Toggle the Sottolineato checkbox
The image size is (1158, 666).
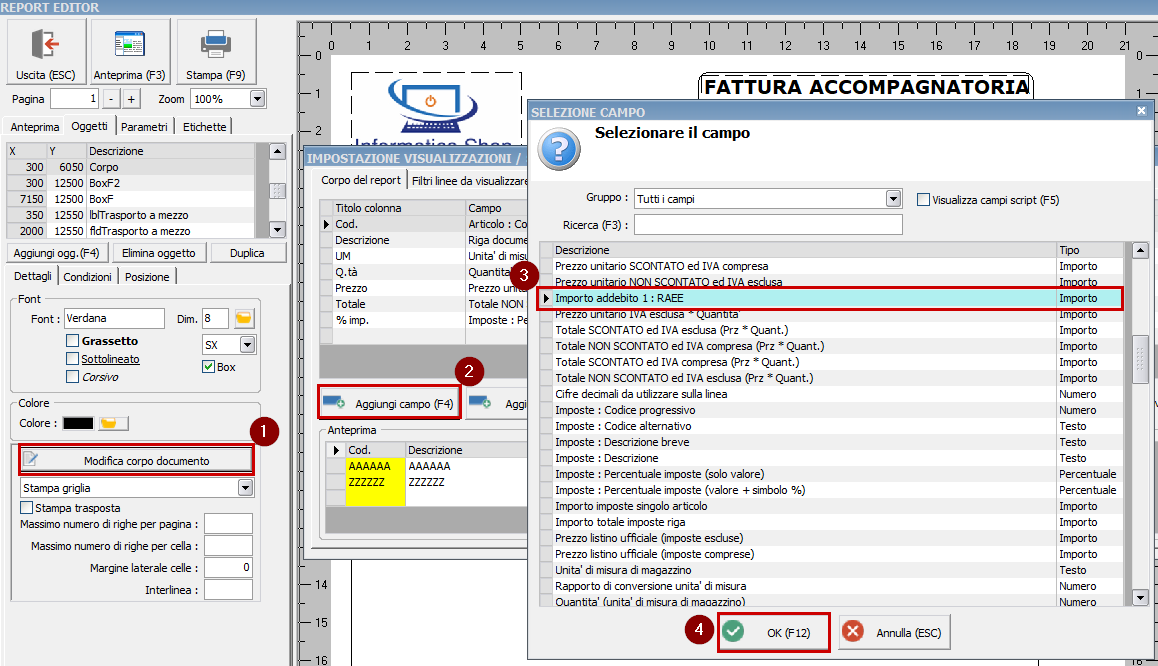(72, 358)
